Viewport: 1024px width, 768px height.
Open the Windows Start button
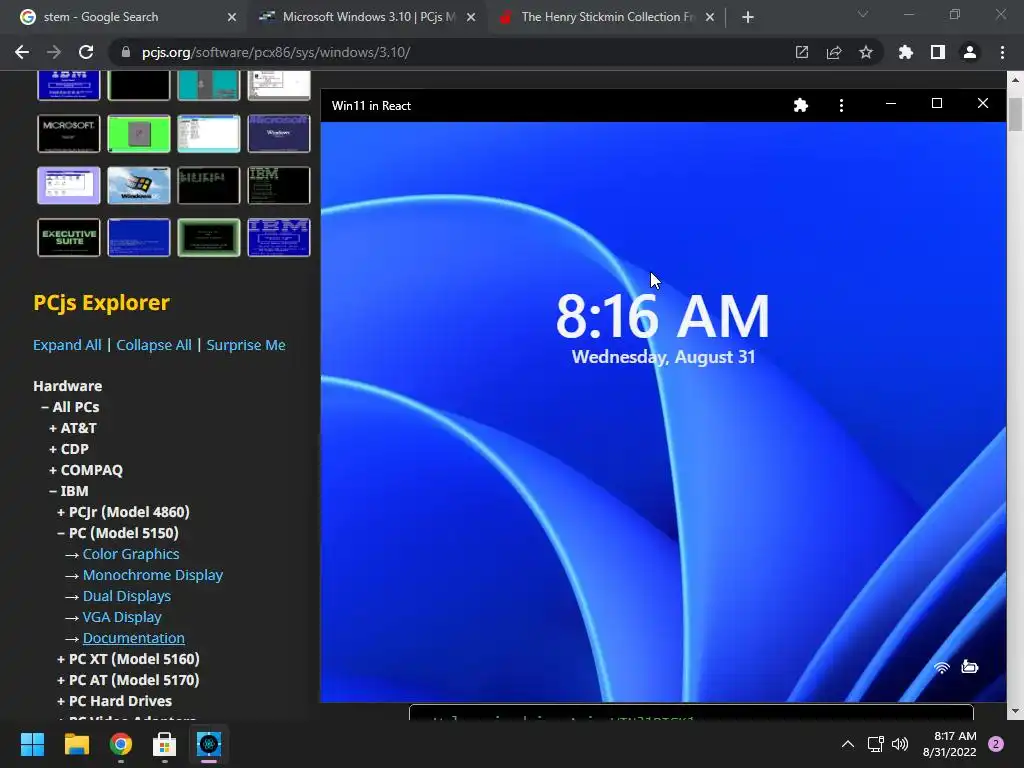32,744
